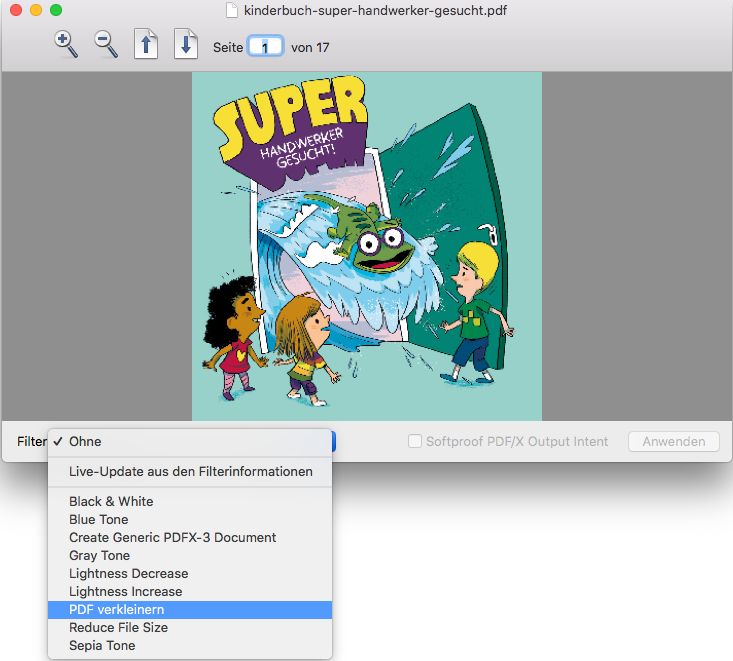This screenshot has height=661, width=733.
Task: Click the page number field
Action: pyautogui.click(x=265, y=46)
